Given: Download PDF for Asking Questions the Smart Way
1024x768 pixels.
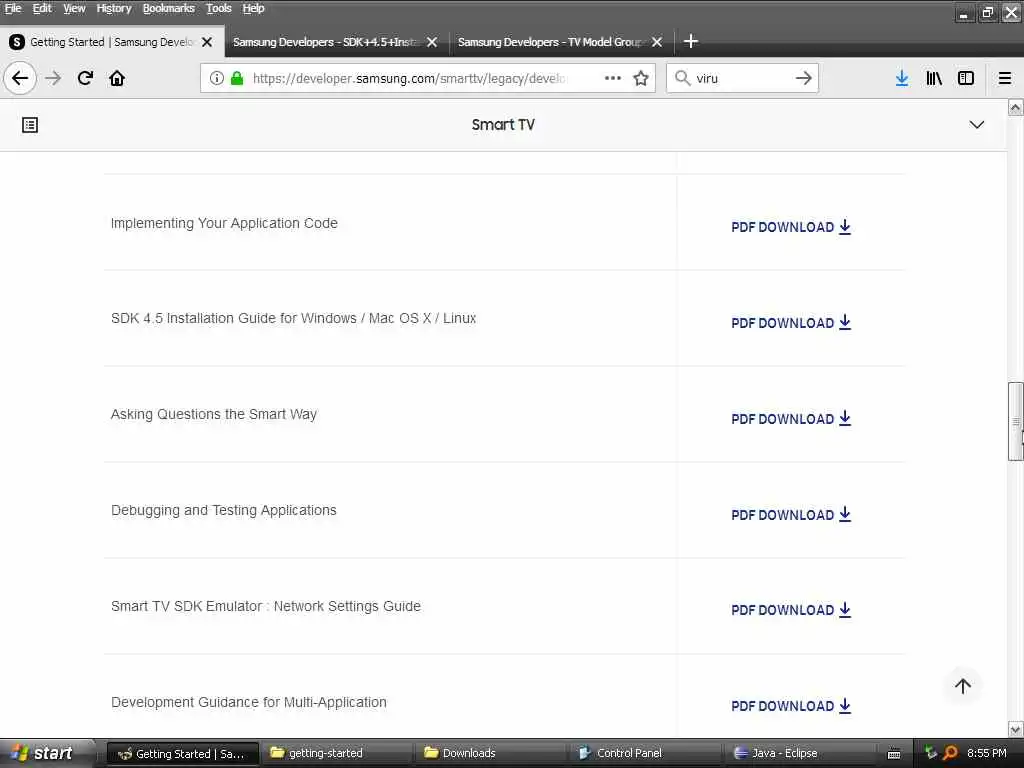Looking at the screenshot, I should (791, 419).
